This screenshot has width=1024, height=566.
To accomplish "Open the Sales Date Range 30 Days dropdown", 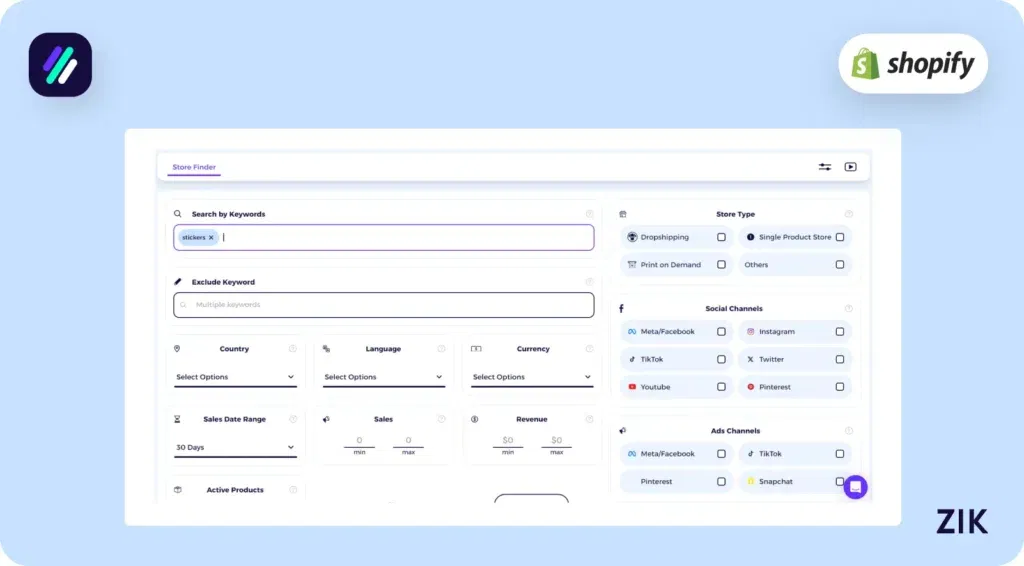I will [235, 447].
